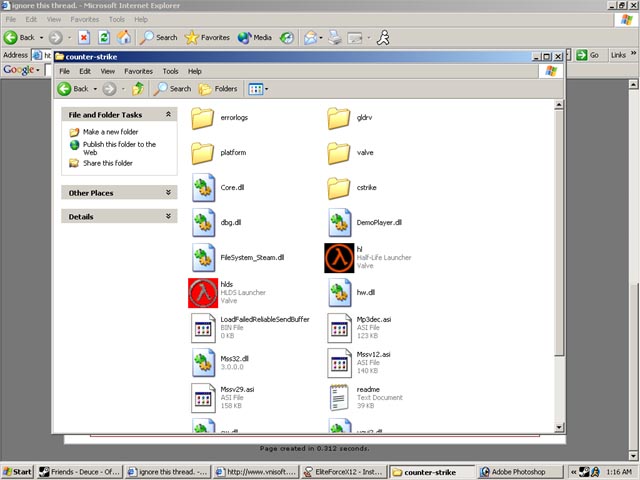Open the Google toolbar dropdown

(38, 70)
